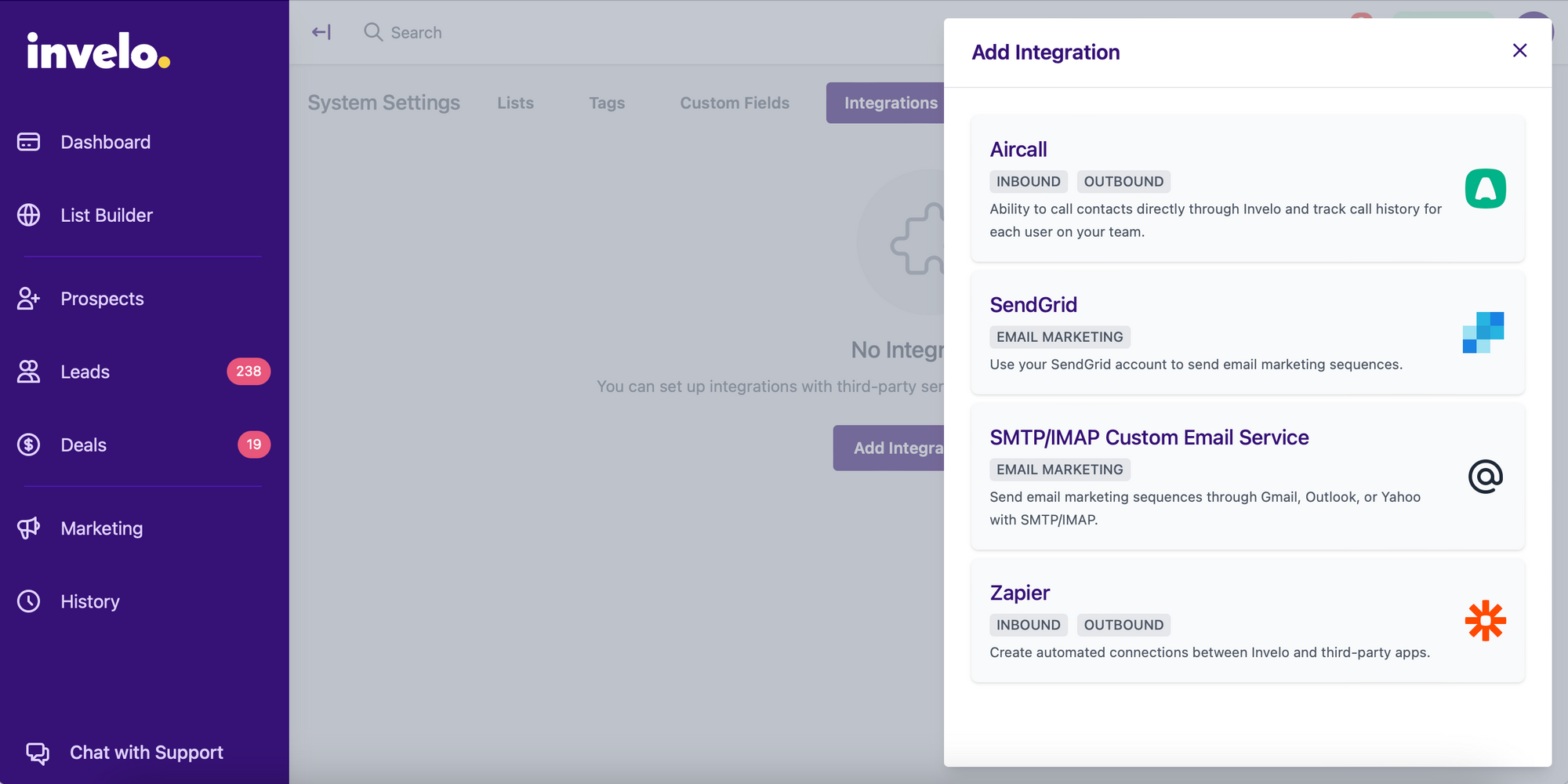Click the SMTP/IMAP EMAIL MARKETING tag
The image size is (1568, 784).
pos(1059,470)
